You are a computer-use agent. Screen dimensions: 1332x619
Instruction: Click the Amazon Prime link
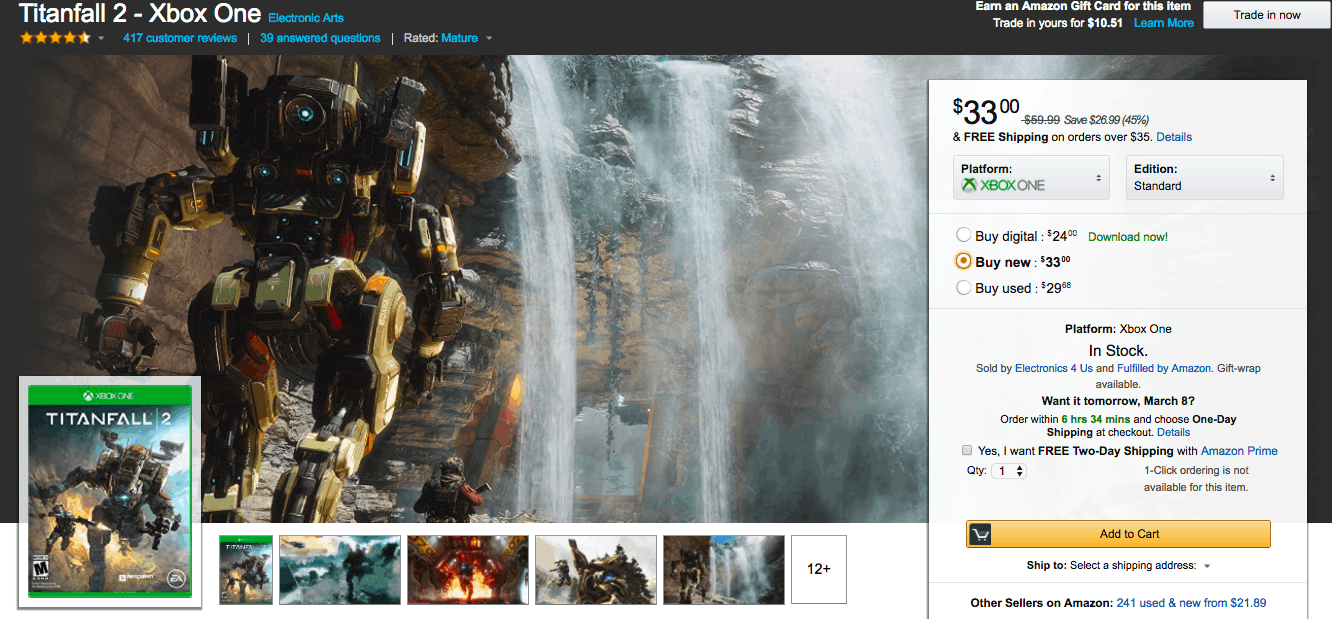tap(1239, 451)
